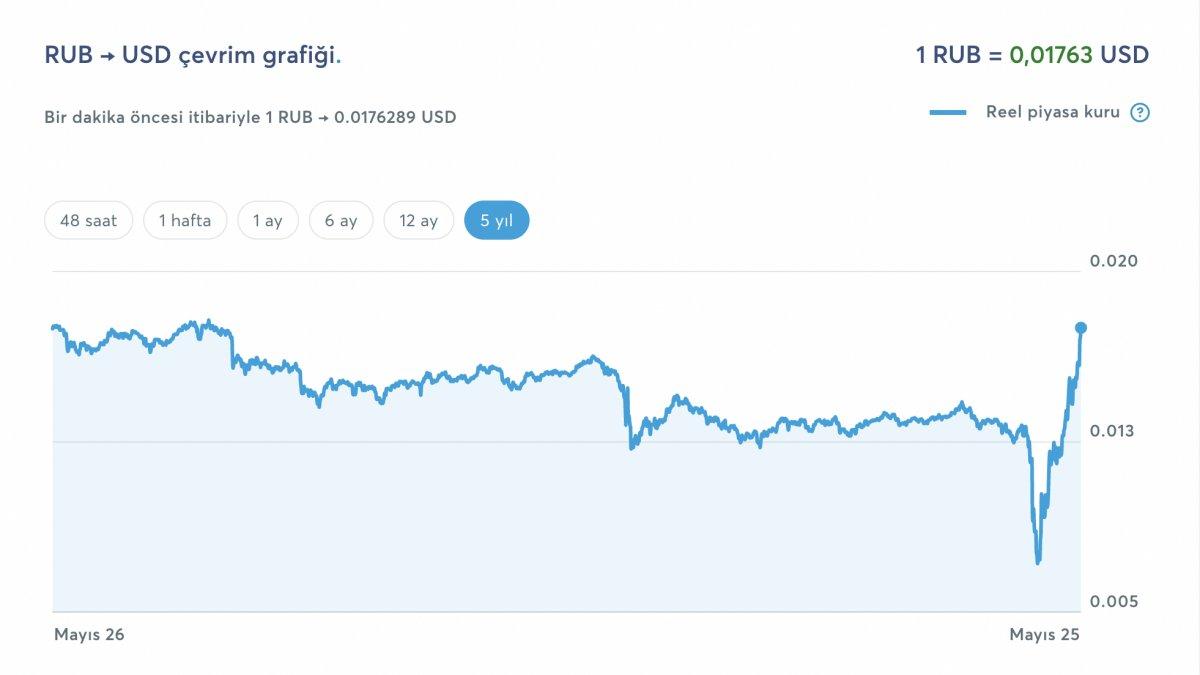
Task: Click the 1 RUB = 0,01763 USD rate
Action: coord(1034,56)
